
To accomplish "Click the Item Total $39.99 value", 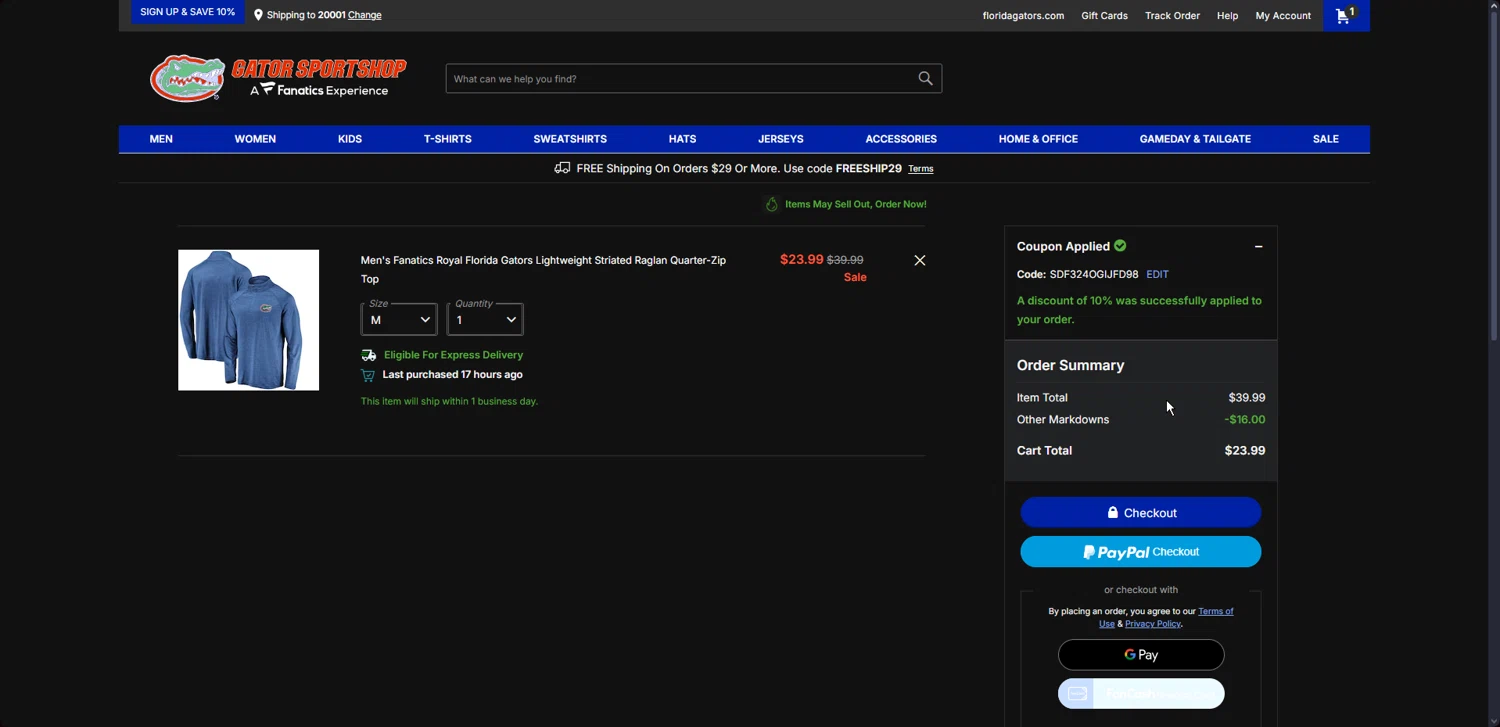I will click(x=1247, y=397).
